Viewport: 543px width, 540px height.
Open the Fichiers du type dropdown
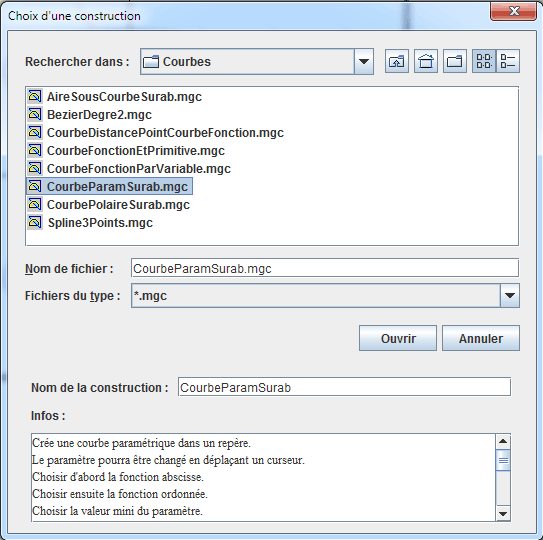click(x=510, y=295)
